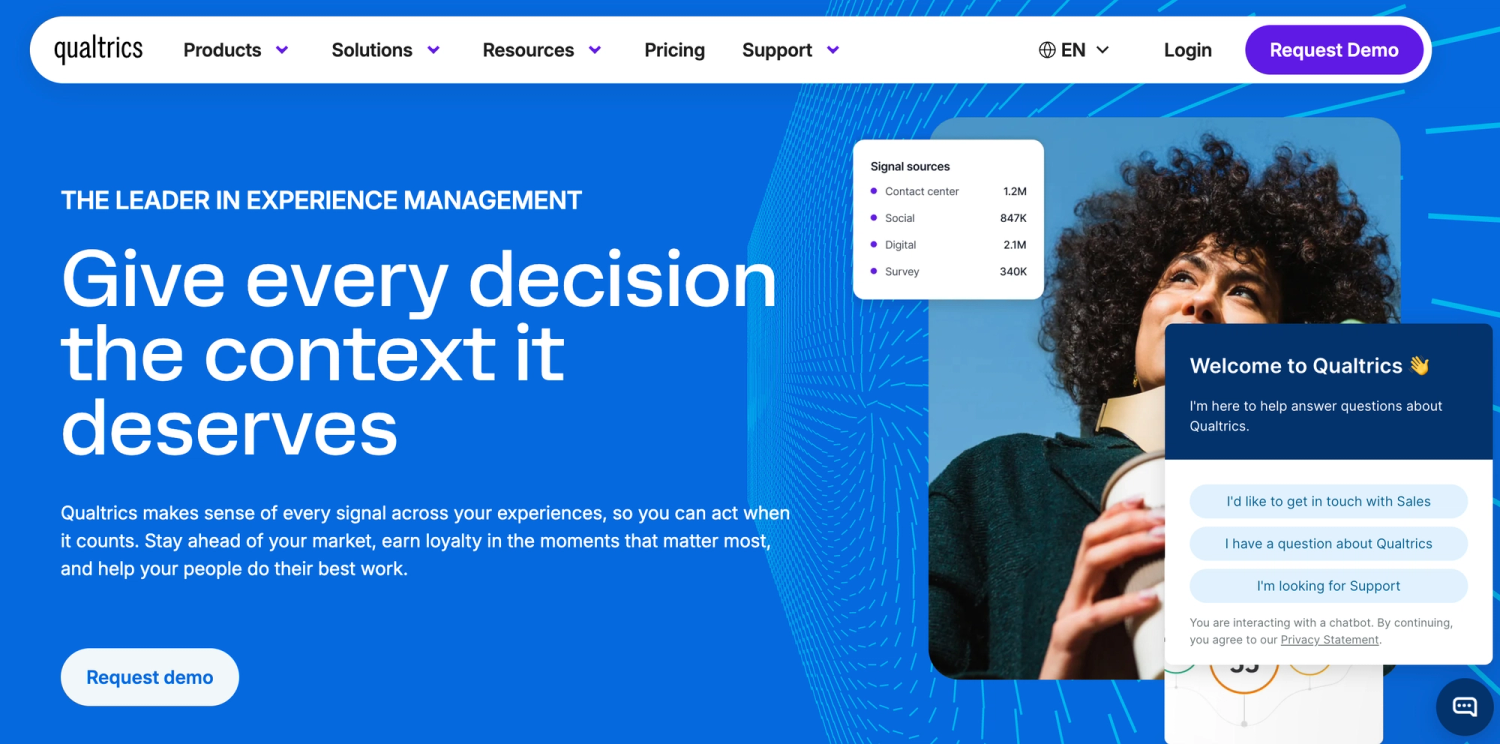Choose "I'd like to get in touch with Sales"
Viewport: 1500px width, 744px height.
1328,501
